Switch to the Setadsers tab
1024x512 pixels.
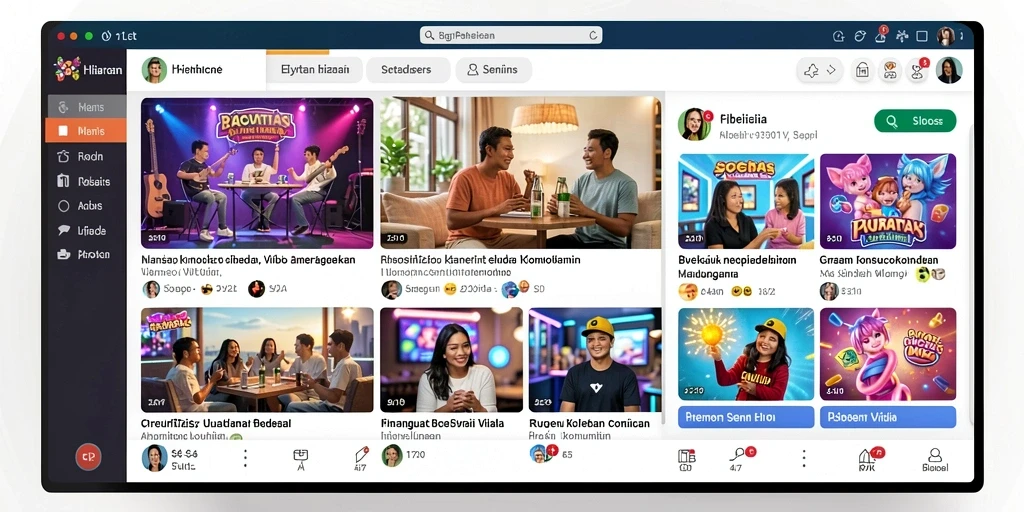point(408,69)
